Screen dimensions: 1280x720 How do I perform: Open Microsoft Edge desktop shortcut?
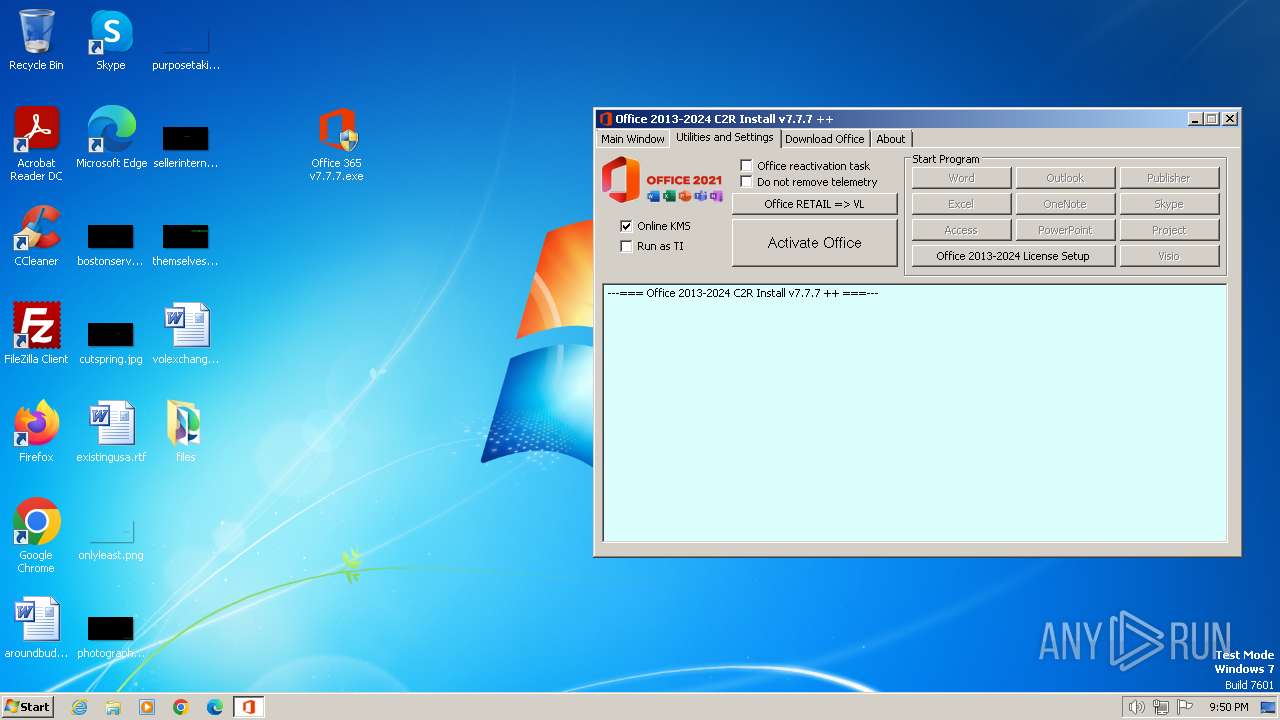[x=111, y=138]
